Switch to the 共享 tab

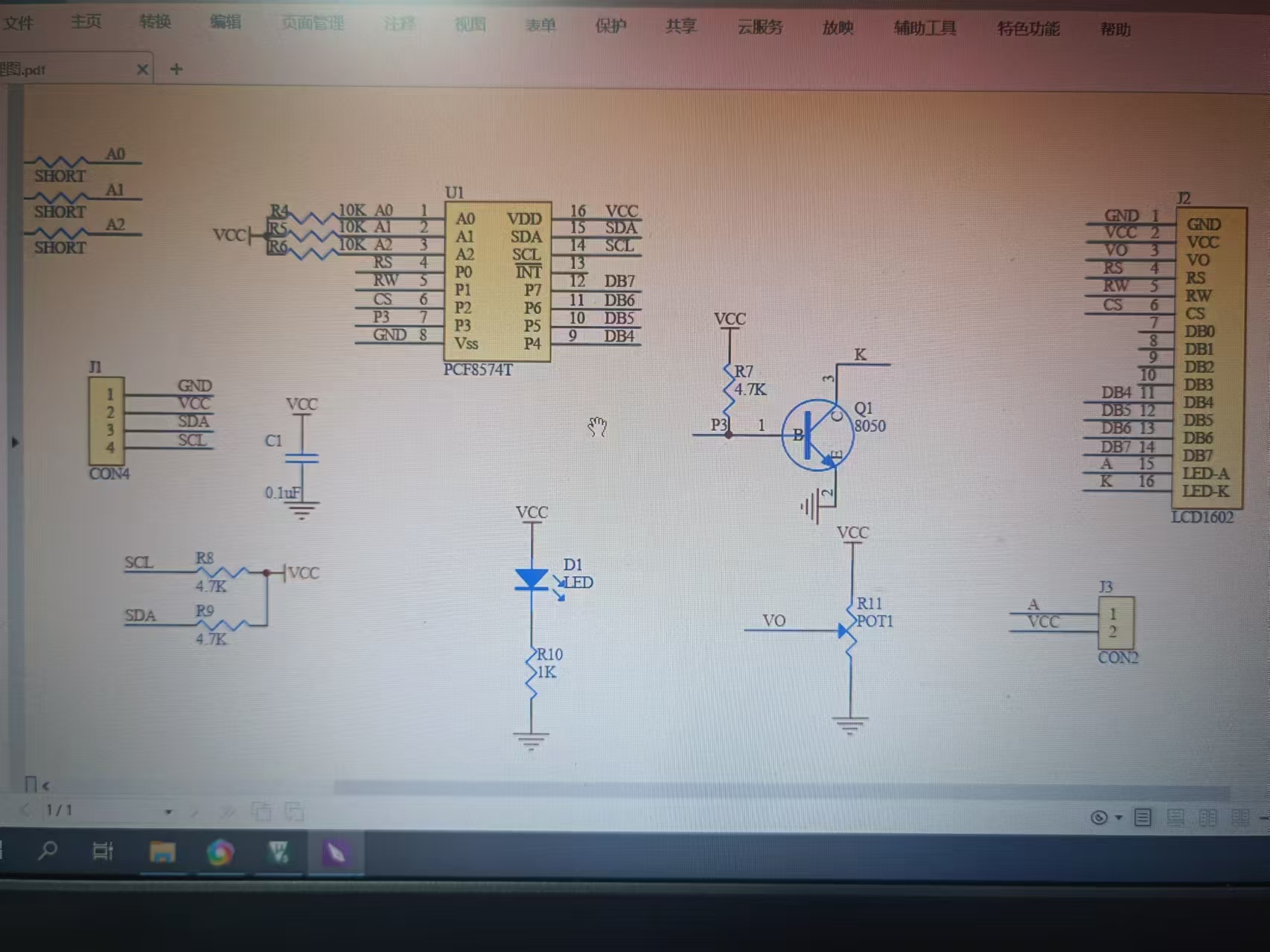[680, 27]
